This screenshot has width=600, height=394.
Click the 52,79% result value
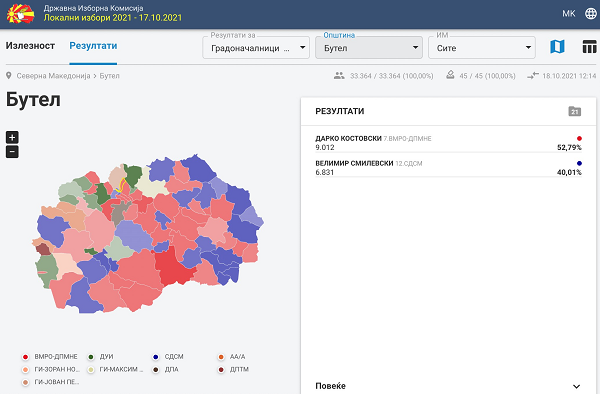[x=569, y=147]
